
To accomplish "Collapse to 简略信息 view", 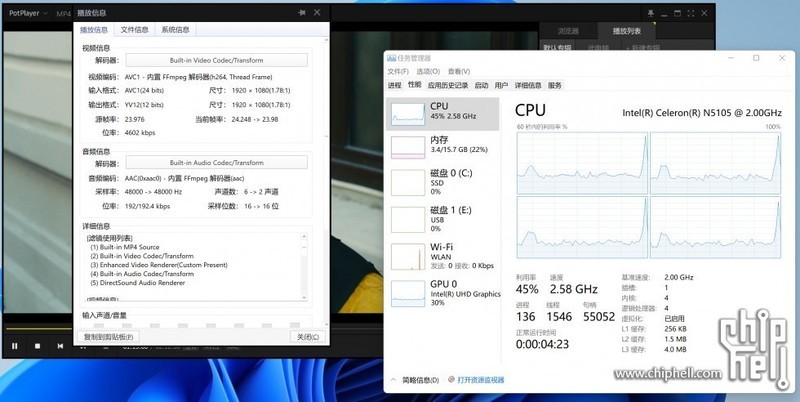I will click(415, 380).
